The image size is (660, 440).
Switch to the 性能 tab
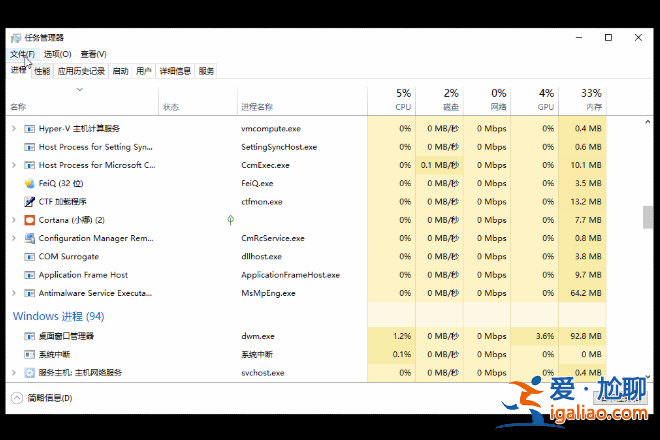pos(42,71)
